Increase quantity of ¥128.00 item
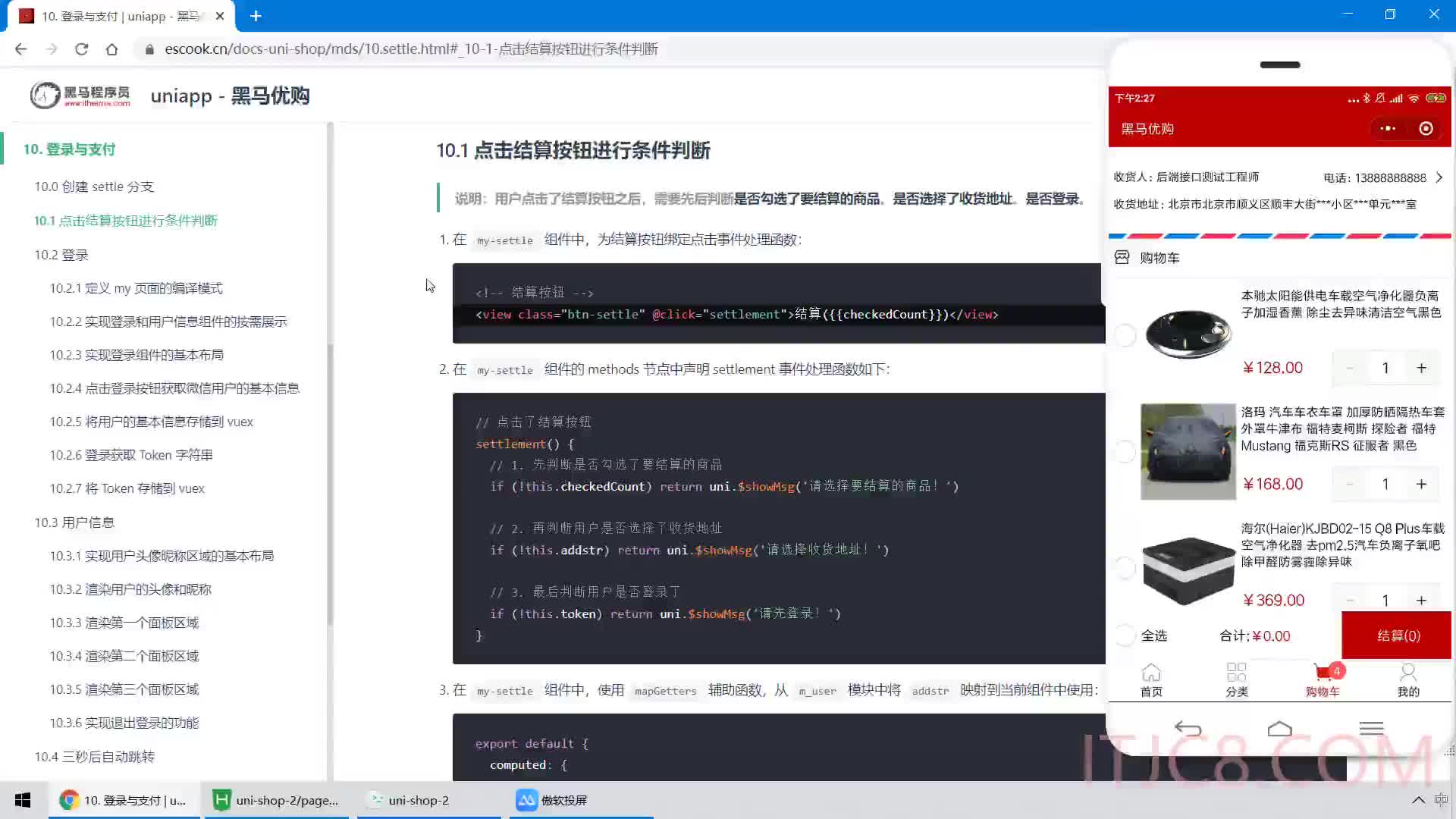The width and height of the screenshot is (1456, 819). [x=1421, y=368]
